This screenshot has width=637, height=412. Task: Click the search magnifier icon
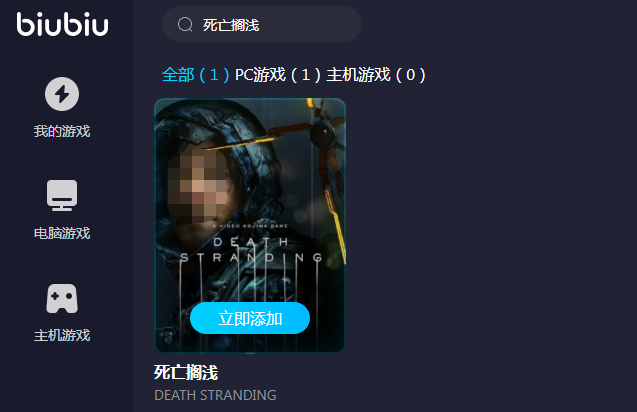coord(185,24)
